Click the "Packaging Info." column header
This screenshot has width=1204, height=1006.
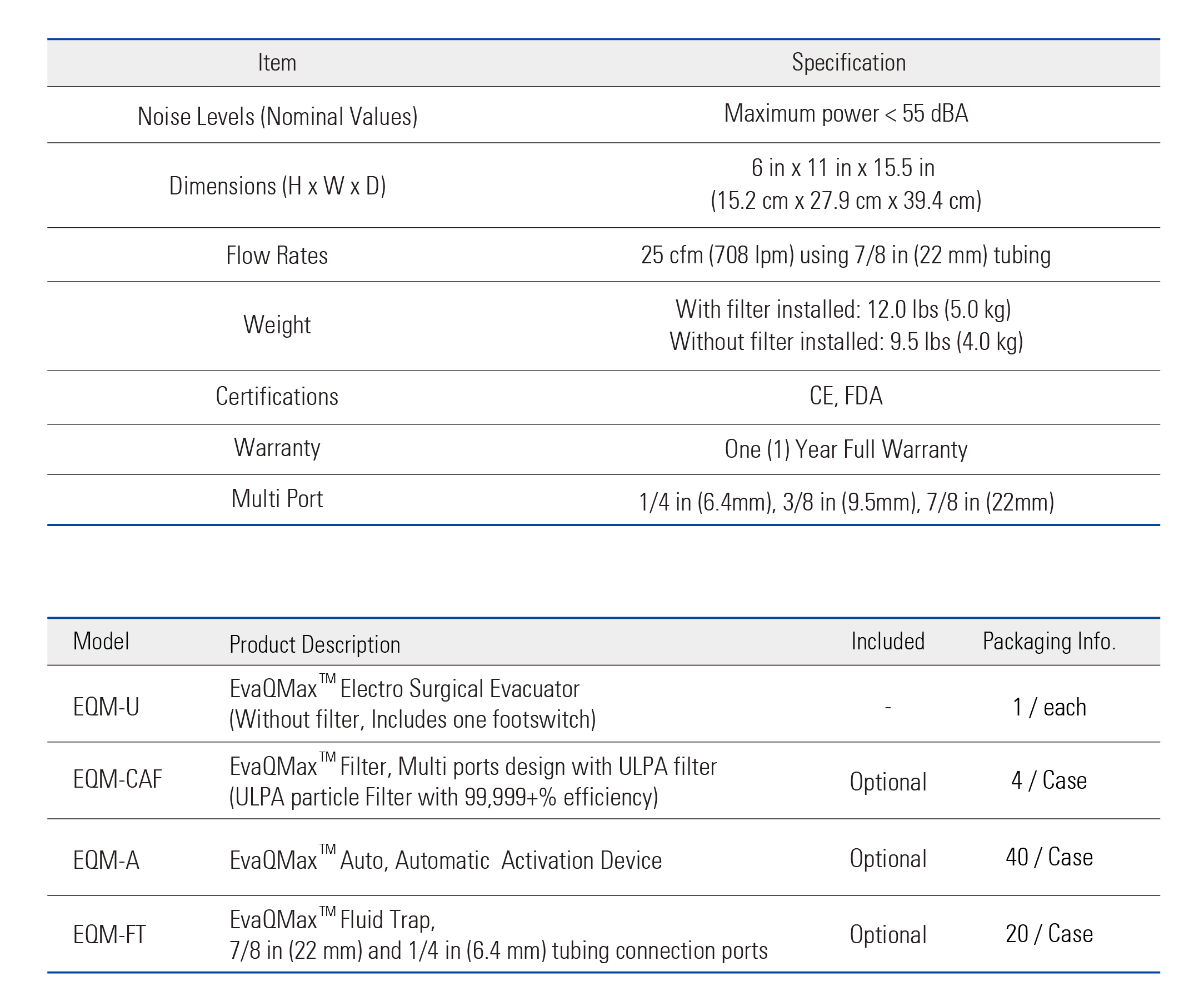[x=1049, y=641]
